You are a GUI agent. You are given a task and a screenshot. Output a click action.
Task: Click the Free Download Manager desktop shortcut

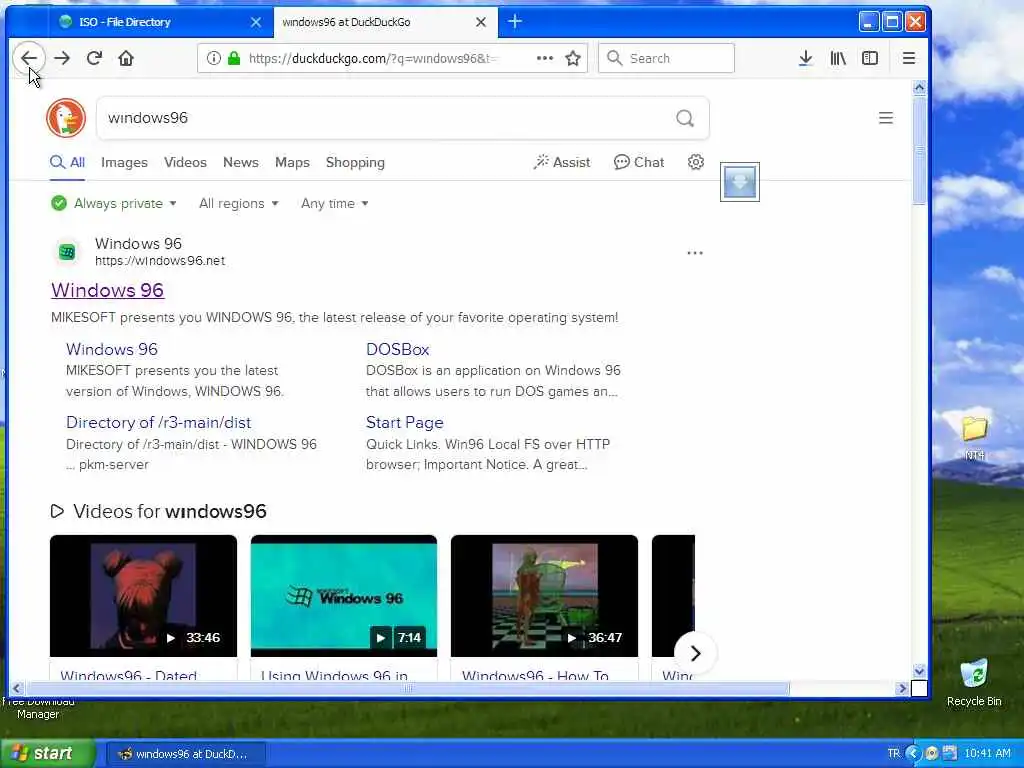click(38, 707)
